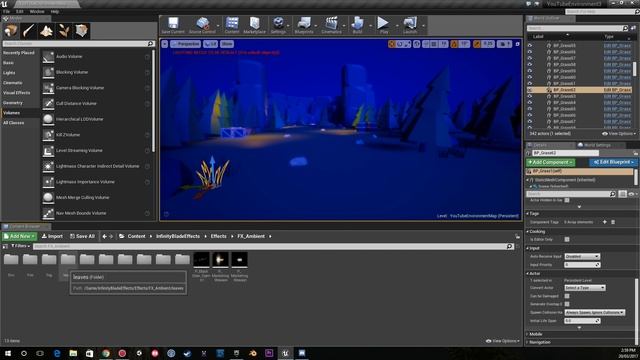
Task: Open the Settings toolbar icon
Action: [x=278, y=25]
